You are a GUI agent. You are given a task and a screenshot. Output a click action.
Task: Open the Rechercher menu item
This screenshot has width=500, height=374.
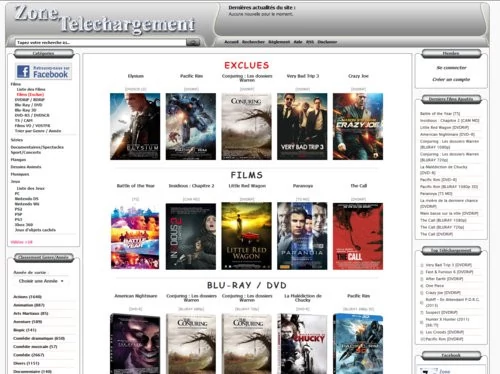tap(253, 42)
